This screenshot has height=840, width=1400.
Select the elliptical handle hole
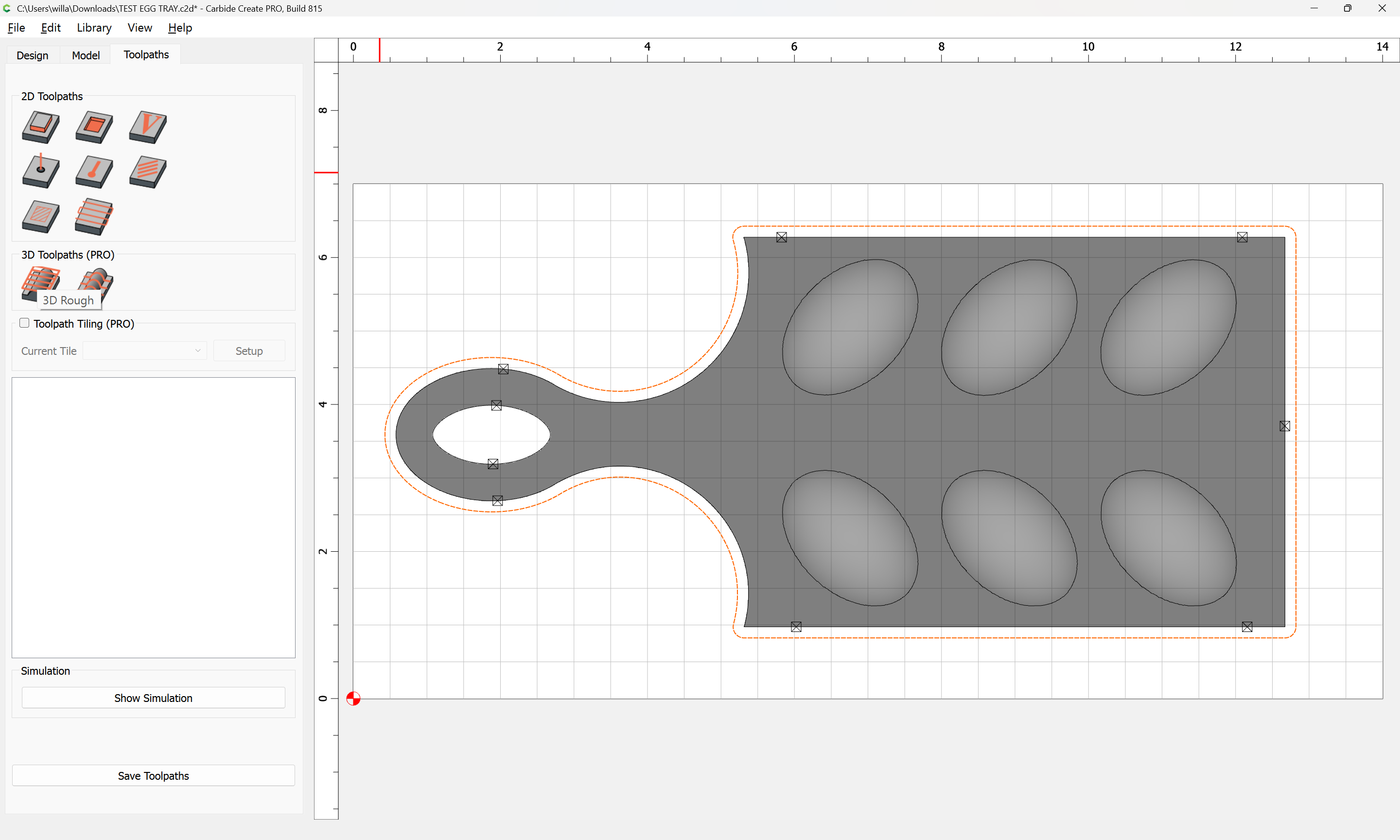[x=491, y=435]
